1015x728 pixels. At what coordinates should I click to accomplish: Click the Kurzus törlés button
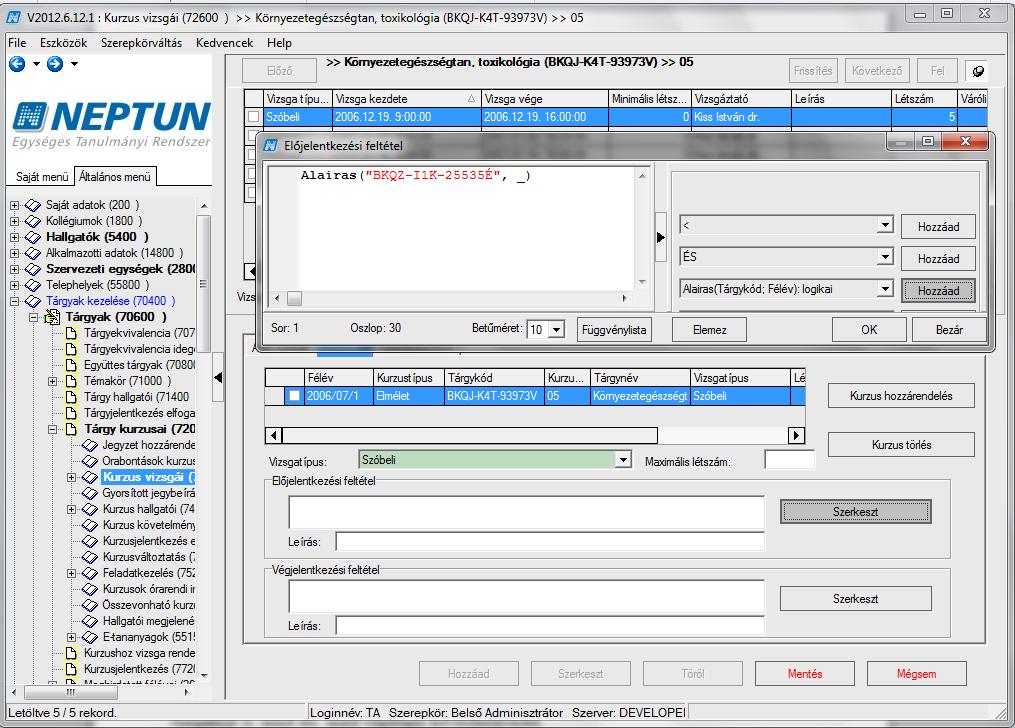tap(901, 445)
